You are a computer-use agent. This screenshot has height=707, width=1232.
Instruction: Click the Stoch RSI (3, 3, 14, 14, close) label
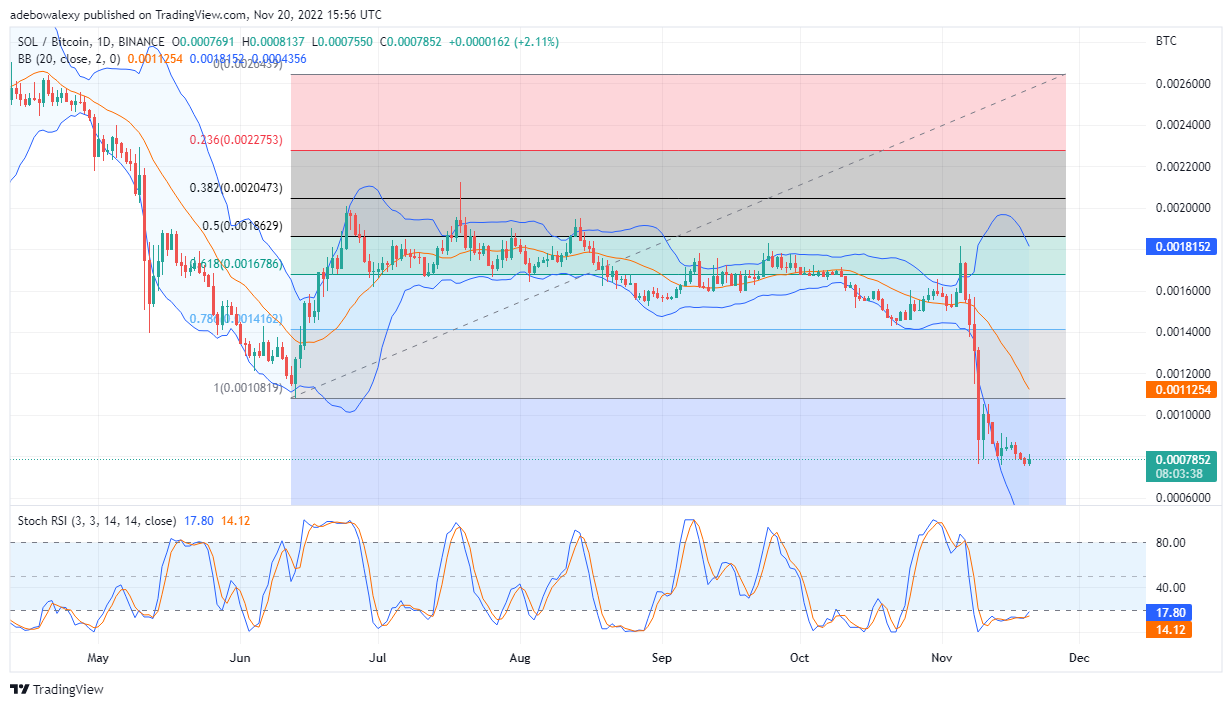tap(97, 521)
